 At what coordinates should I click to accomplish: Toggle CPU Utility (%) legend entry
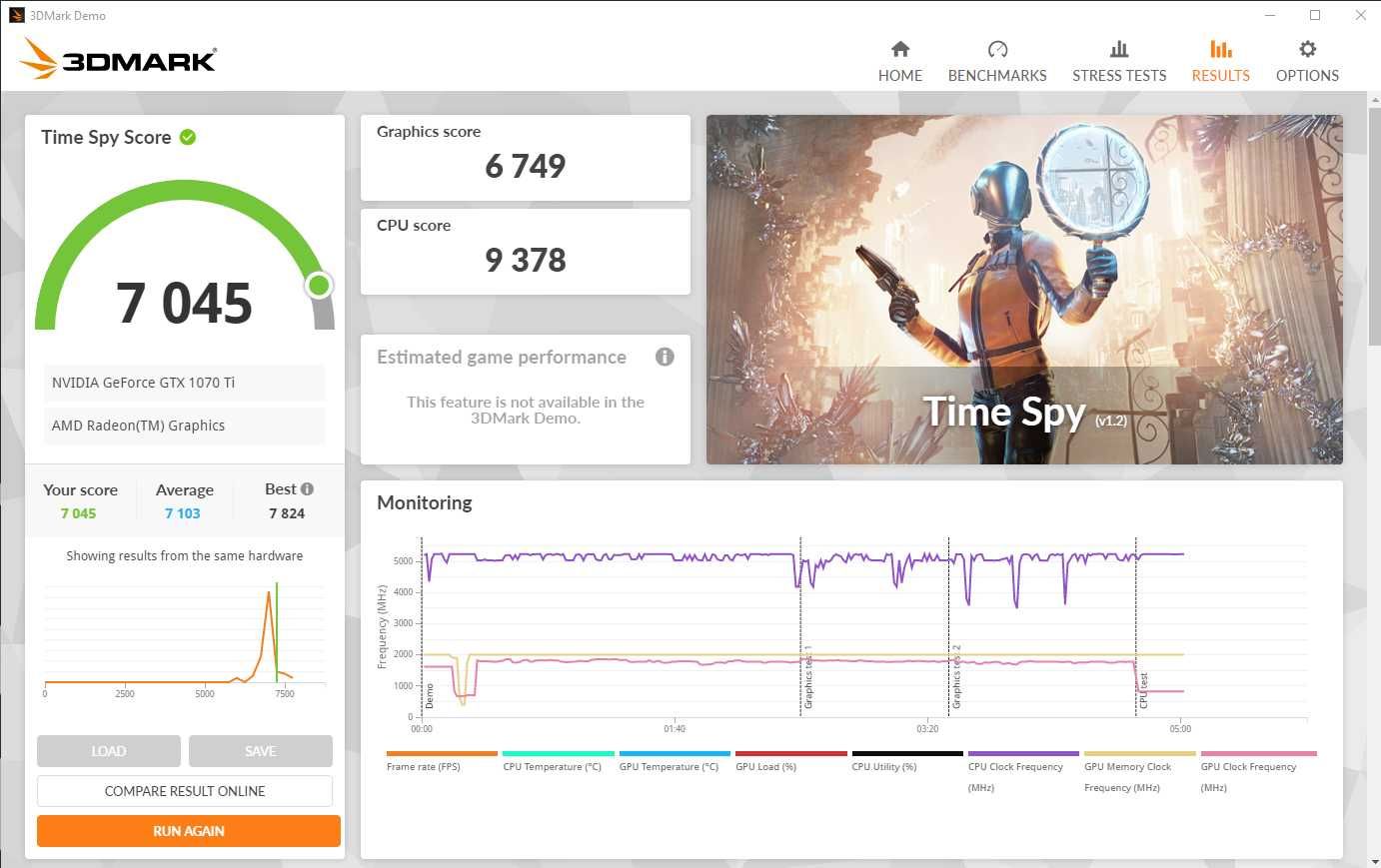907,761
